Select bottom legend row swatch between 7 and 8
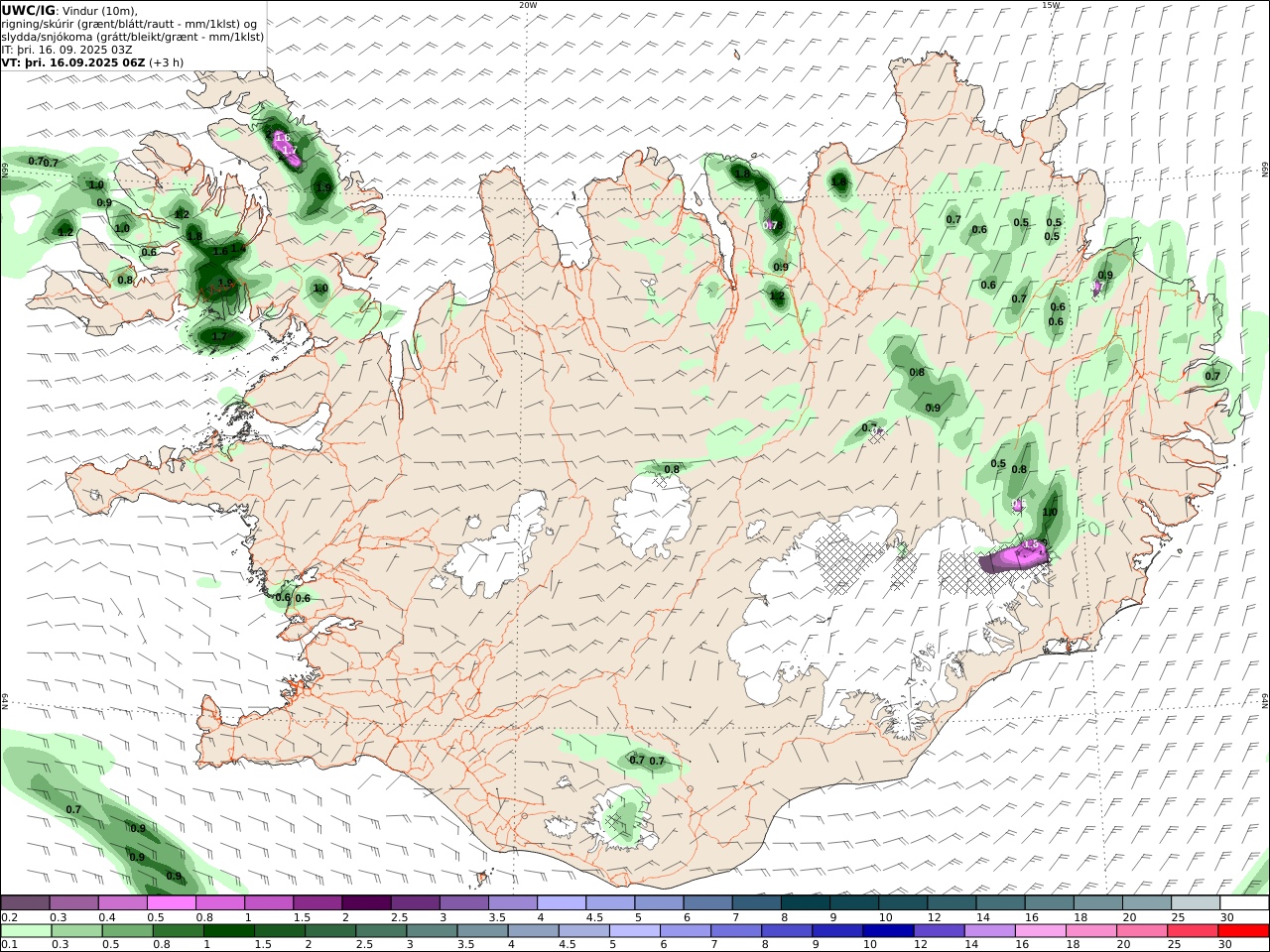 point(735,931)
